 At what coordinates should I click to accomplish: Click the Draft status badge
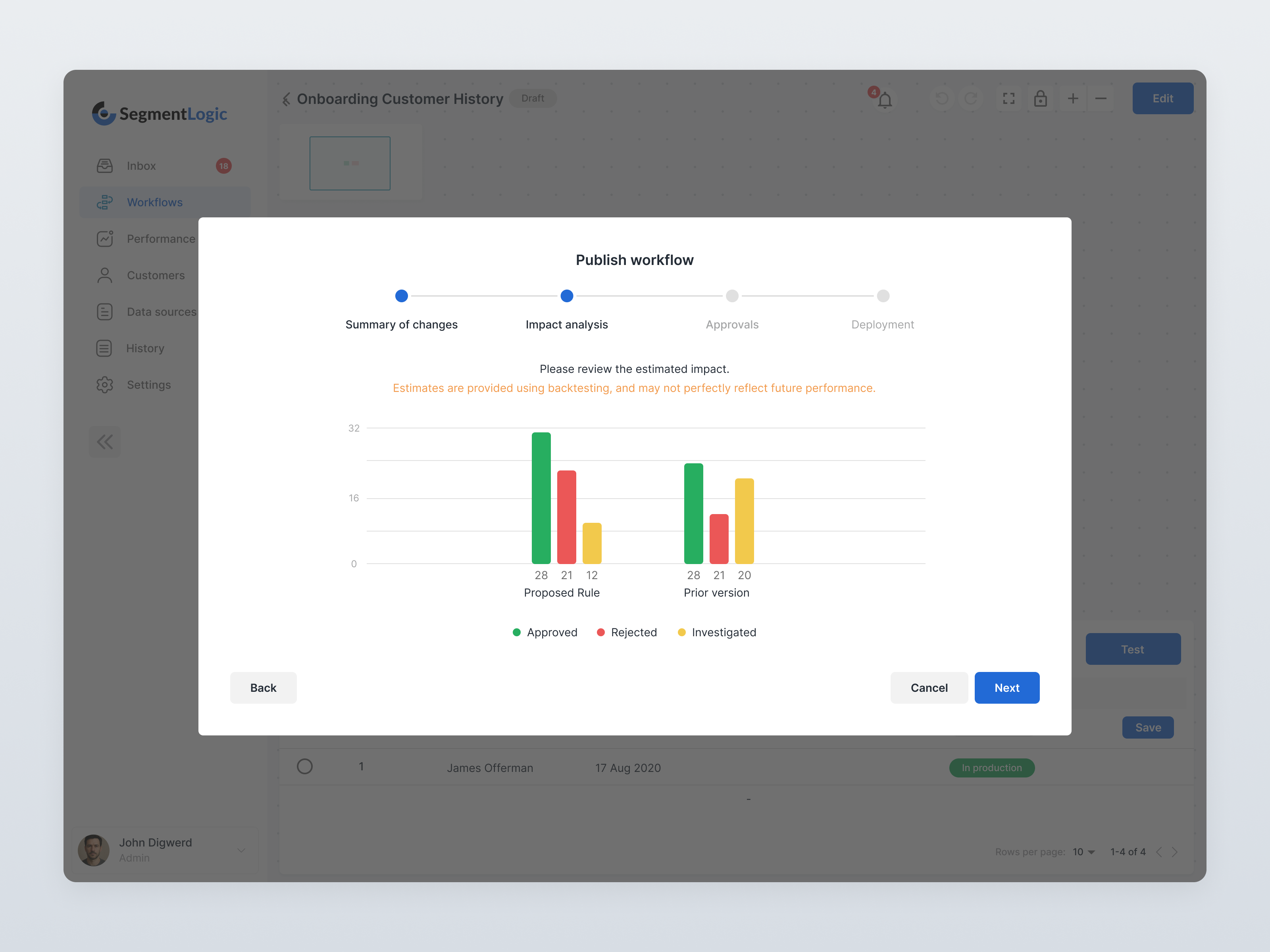click(x=533, y=98)
